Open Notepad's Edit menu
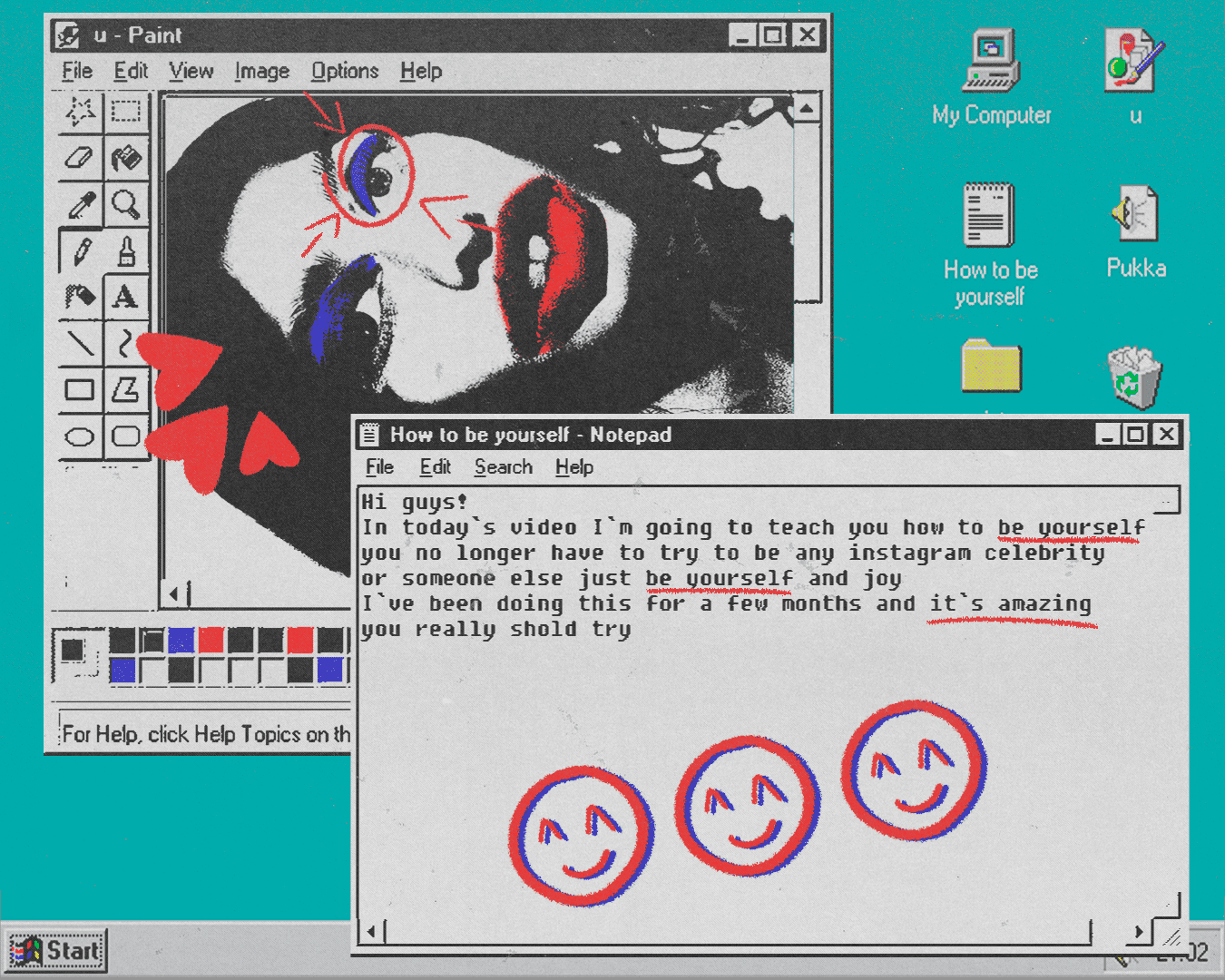Screen dimensions: 1225x980 tap(435, 467)
